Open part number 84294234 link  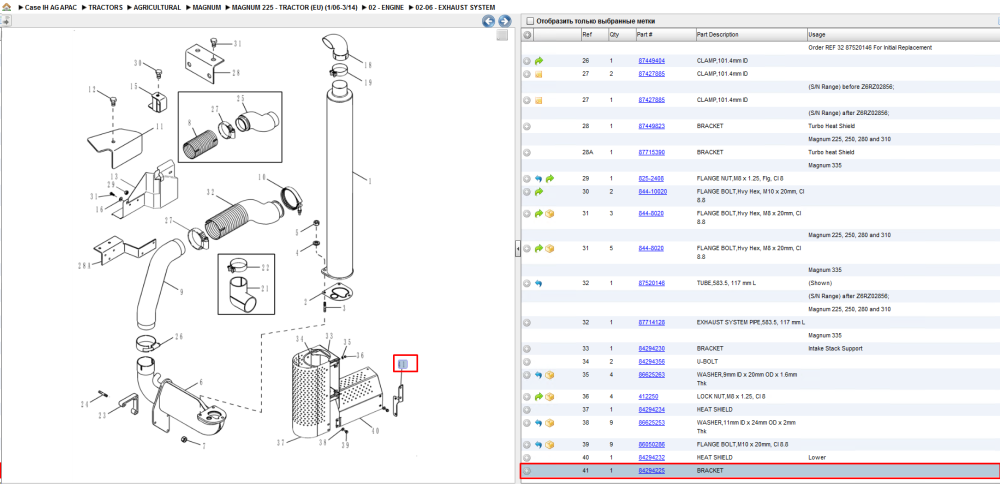point(652,409)
